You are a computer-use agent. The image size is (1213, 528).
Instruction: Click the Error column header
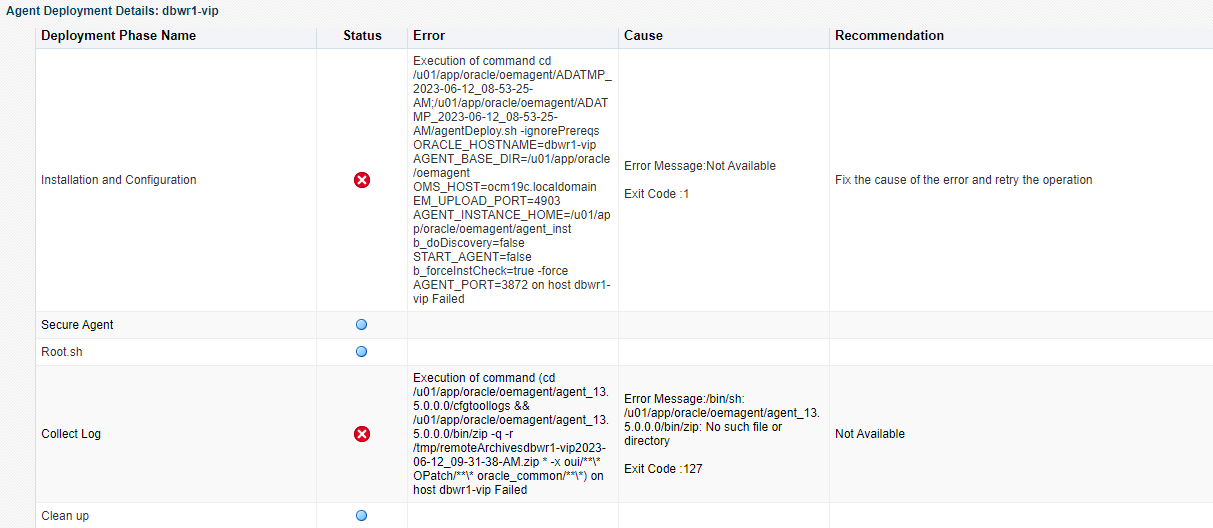429,35
